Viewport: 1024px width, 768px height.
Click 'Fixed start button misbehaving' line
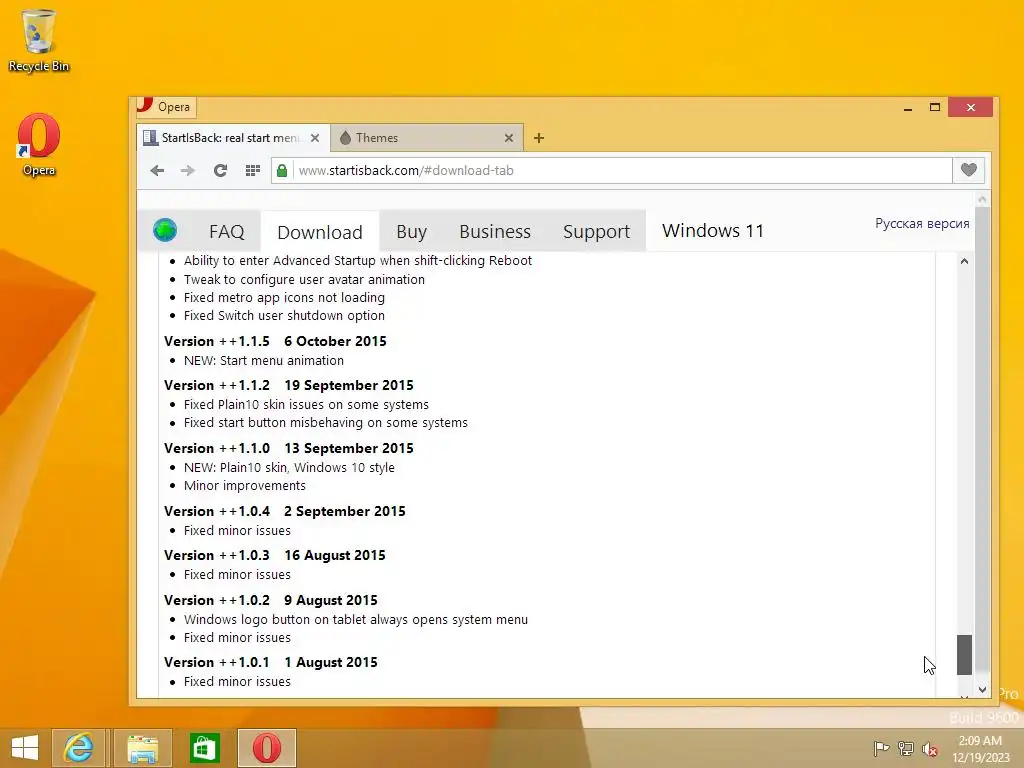pyautogui.click(x=326, y=423)
